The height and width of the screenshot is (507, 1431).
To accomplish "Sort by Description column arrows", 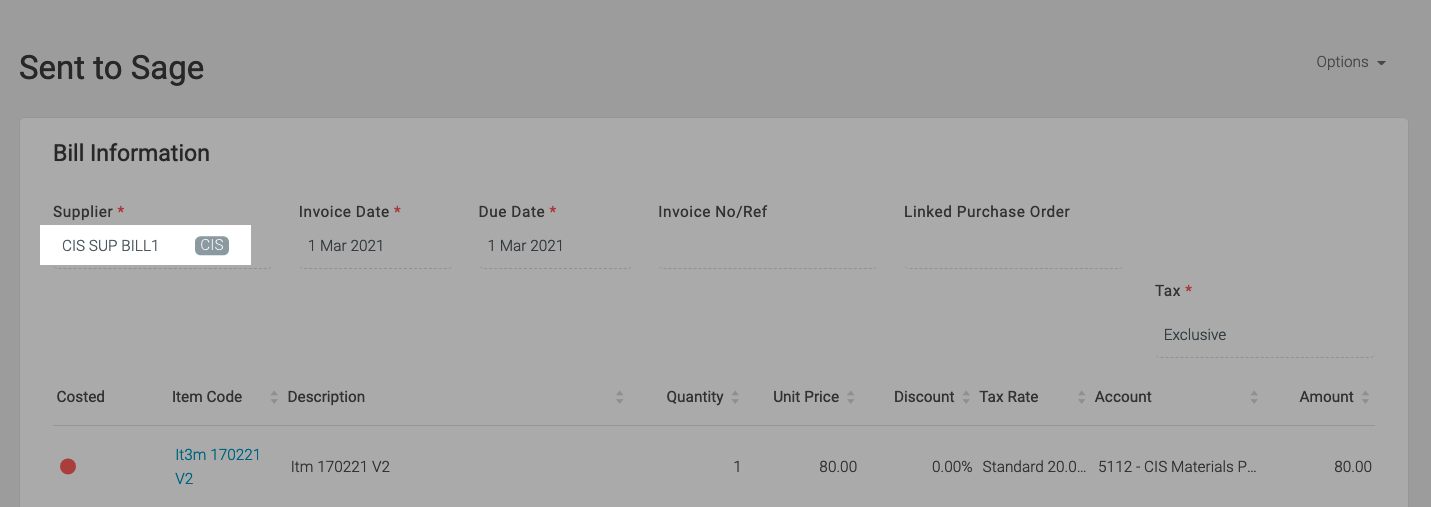I will click(x=619, y=397).
